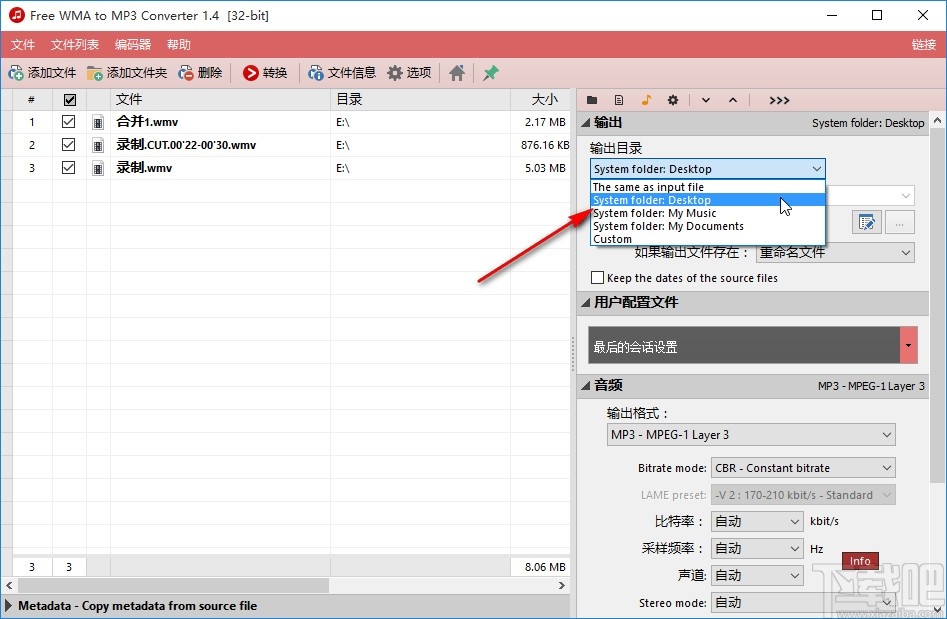Image resolution: width=947 pixels, height=619 pixels.
Task: Open the 编码器 menu
Action: (x=131, y=44)
